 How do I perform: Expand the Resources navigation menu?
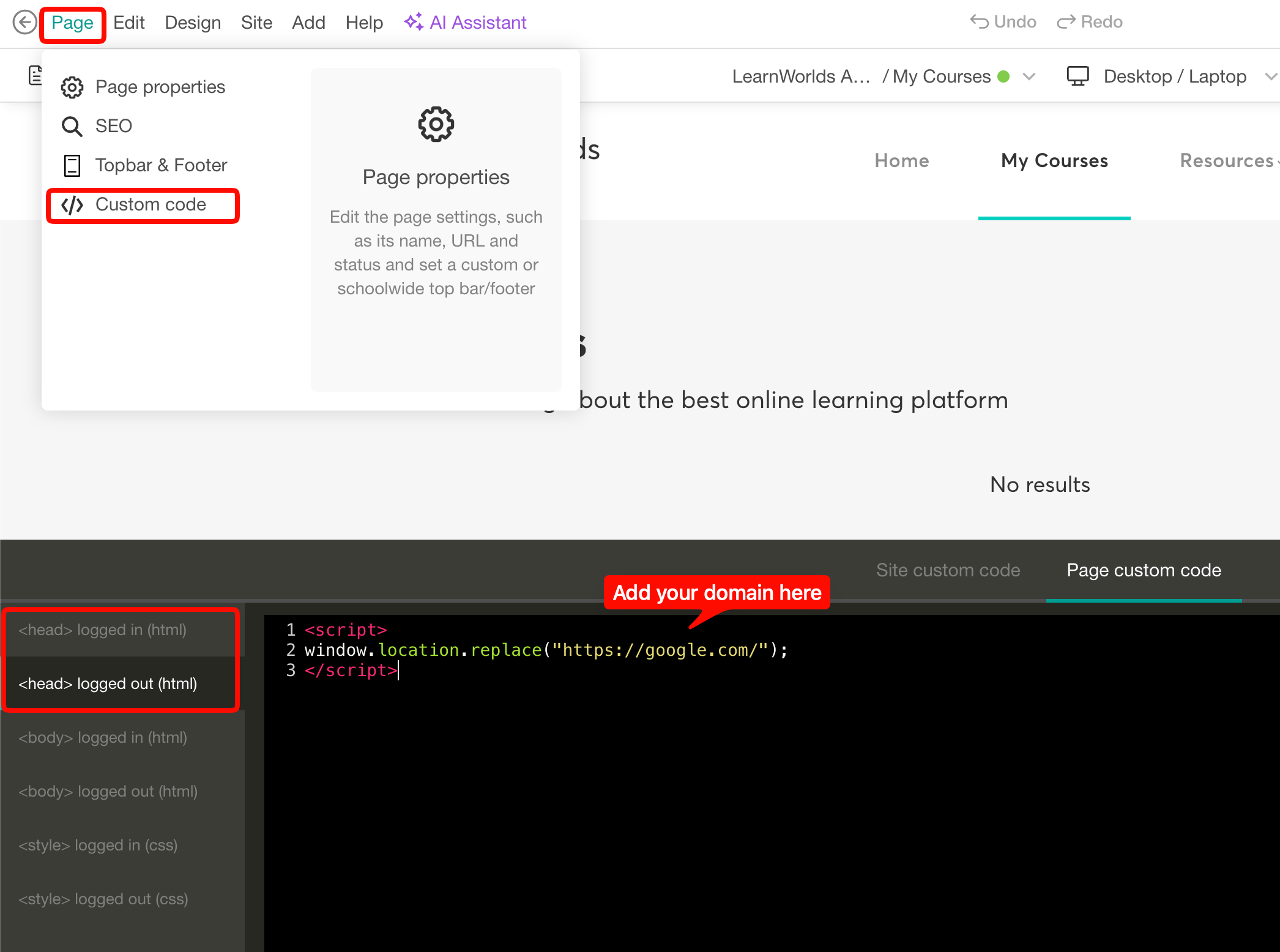[x=1227, y=161]
